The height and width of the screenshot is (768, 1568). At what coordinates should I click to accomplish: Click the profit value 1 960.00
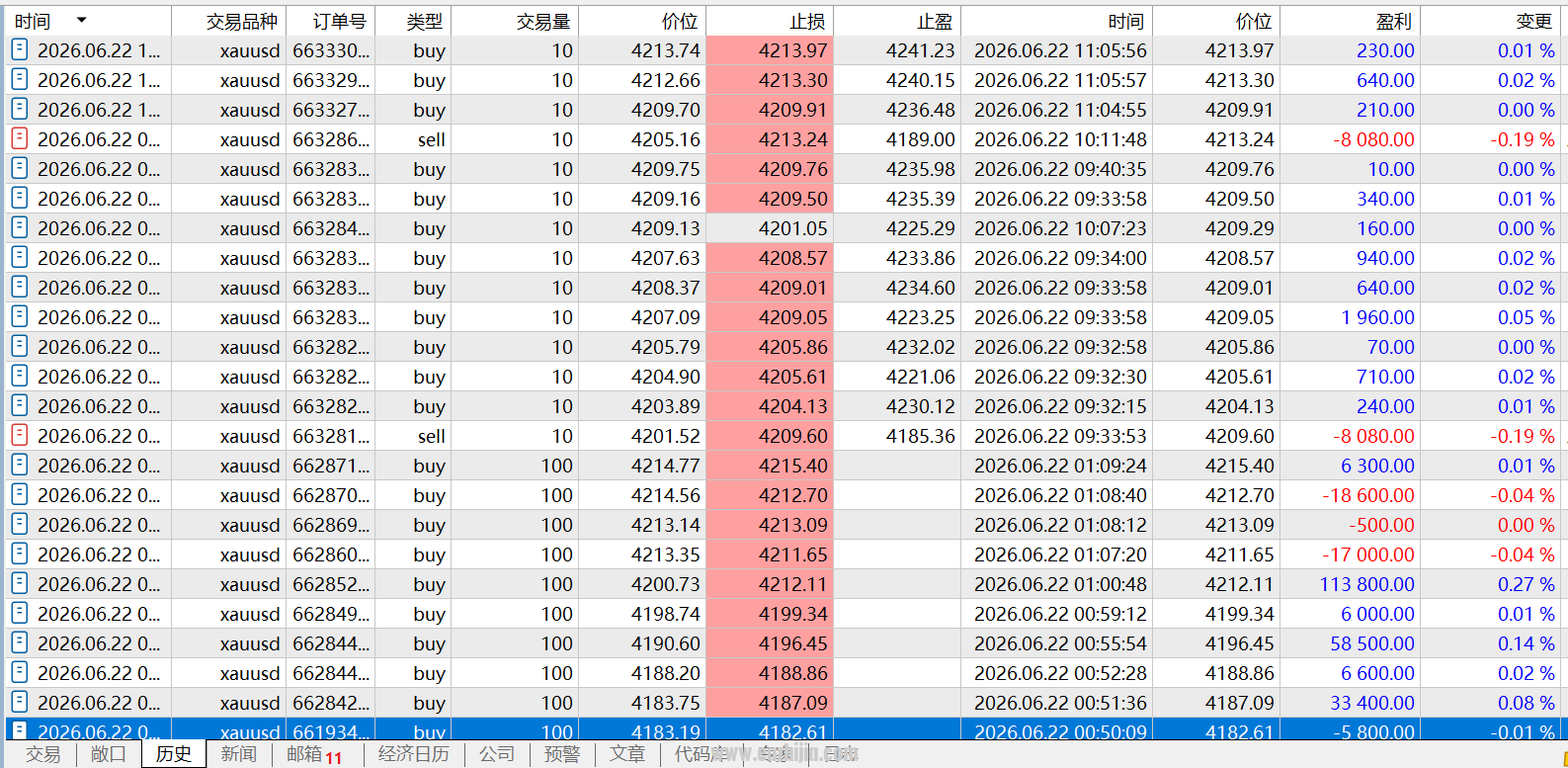click(x=1377, y=317)
